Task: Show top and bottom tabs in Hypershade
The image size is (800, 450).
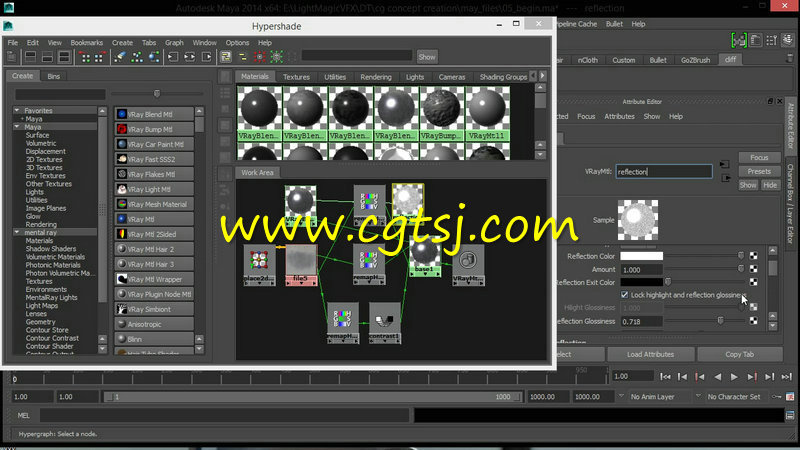Action: 64,57
